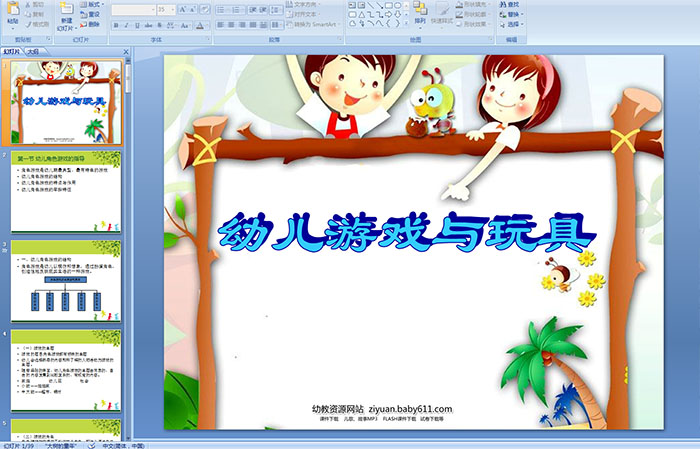Image resolution: width=700 pixels, height=449 pixels.
Task: Clear all formatting eraser icon
Action: pos(205,10)
